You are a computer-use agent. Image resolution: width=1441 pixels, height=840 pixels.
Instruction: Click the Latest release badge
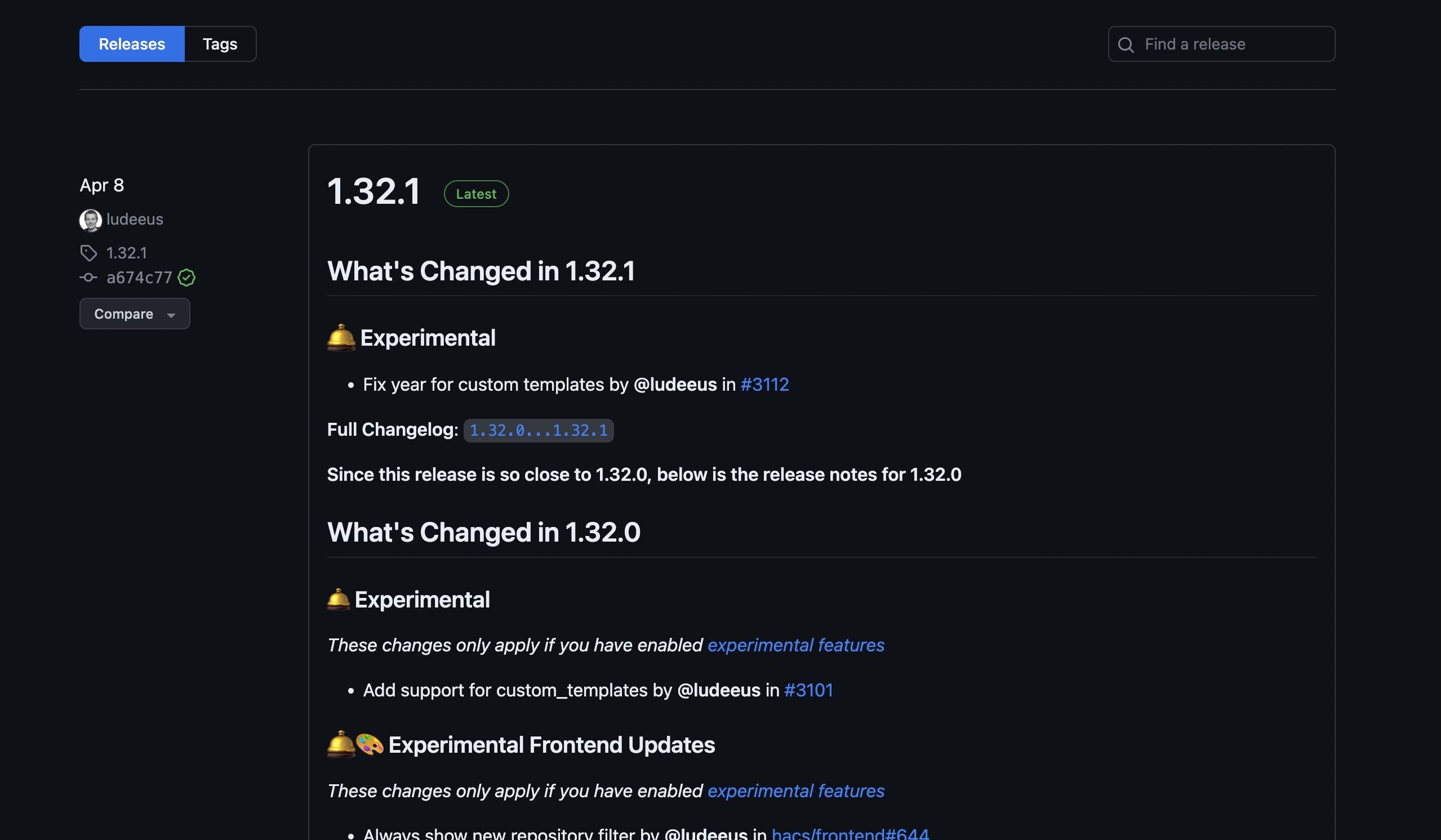point(476,194)
